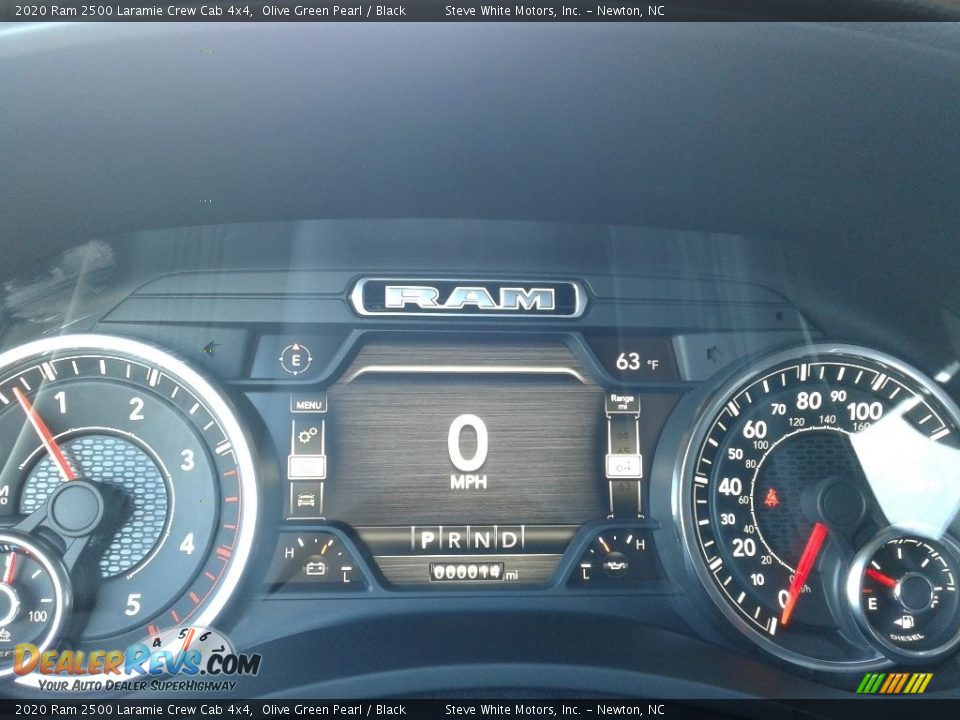Click the highlighted menu item below gears
This screenshot has width=960, height=720.
[x=307, y=467]
